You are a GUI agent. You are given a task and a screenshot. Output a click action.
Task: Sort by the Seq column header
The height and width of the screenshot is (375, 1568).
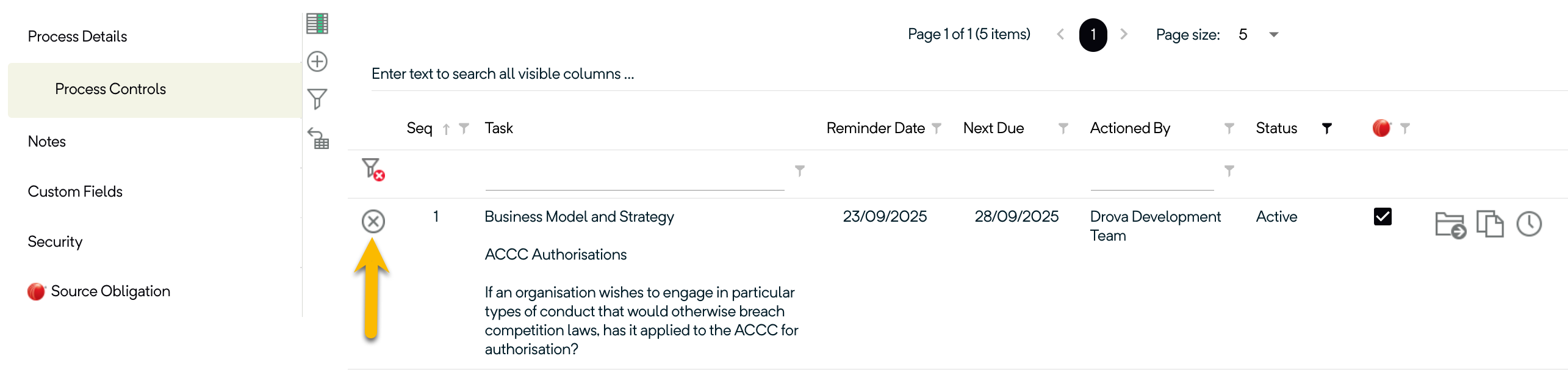click(419, 128)
